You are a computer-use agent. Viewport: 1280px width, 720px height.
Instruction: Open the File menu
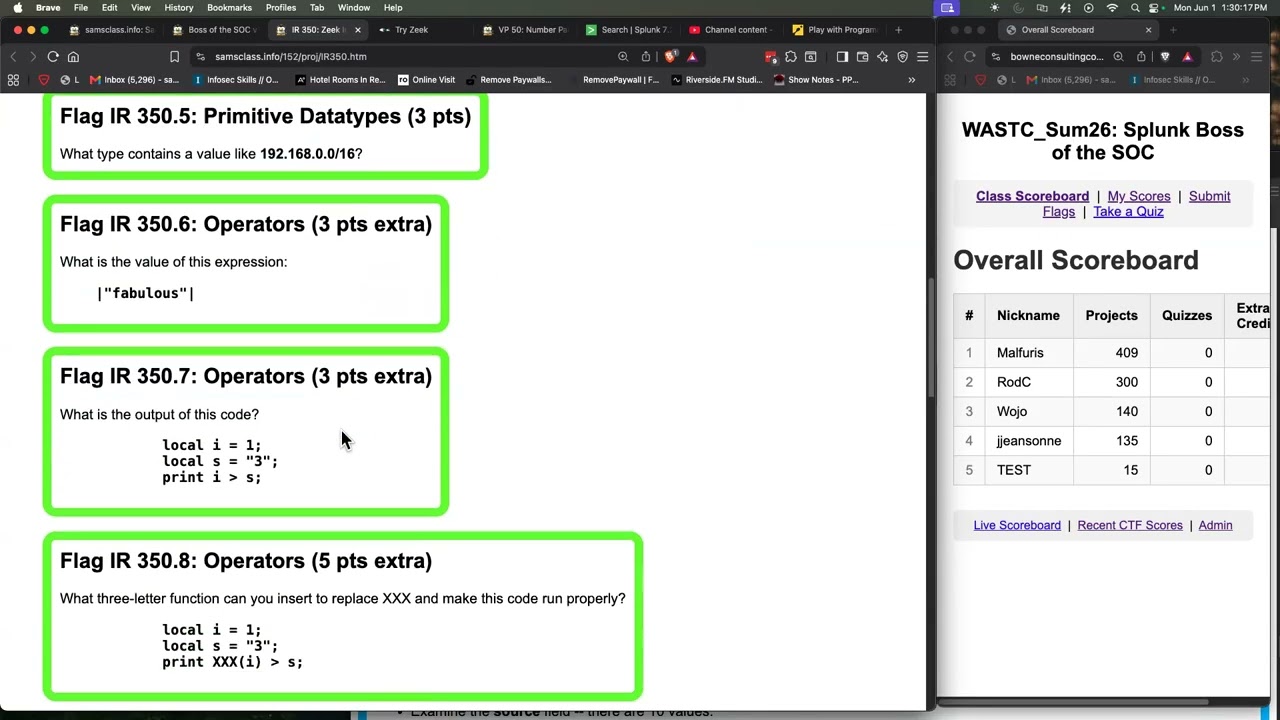(81, 8)
